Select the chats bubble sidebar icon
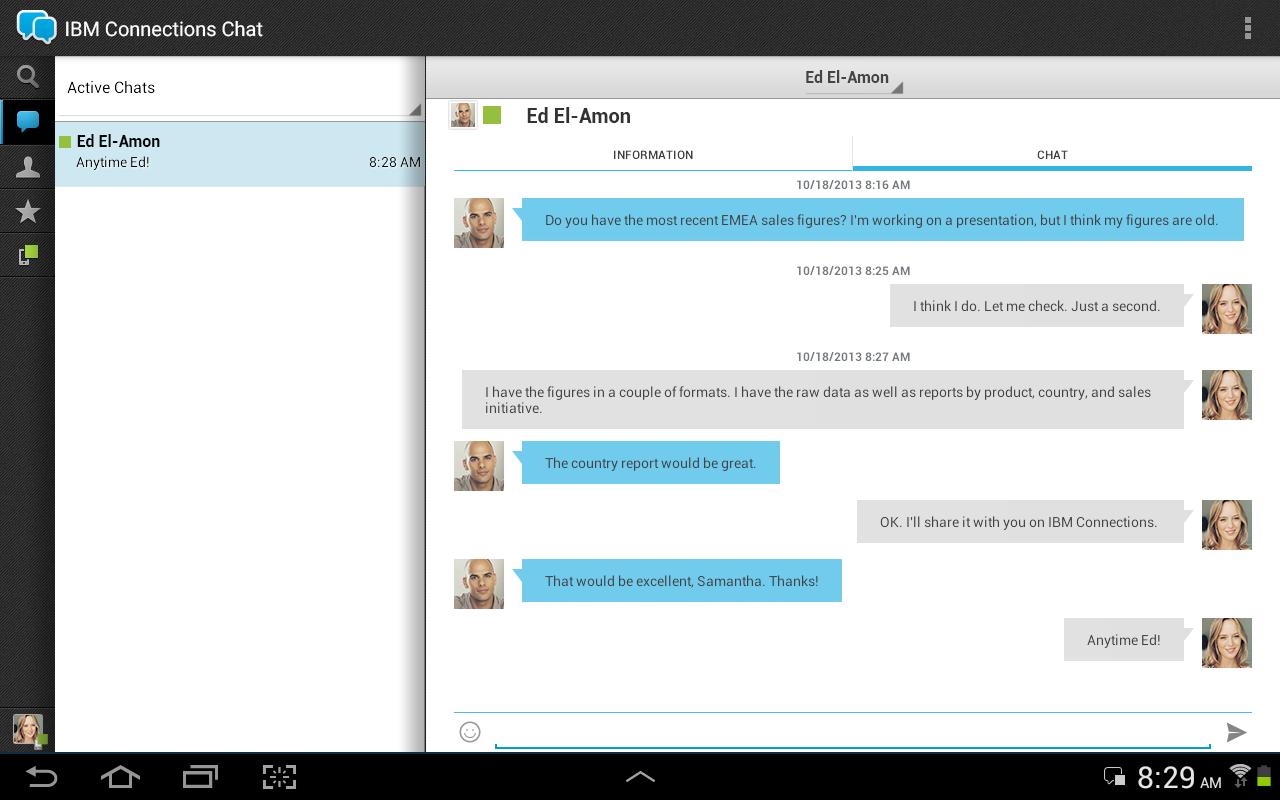 pyautogui.click(x=28, y=122)
